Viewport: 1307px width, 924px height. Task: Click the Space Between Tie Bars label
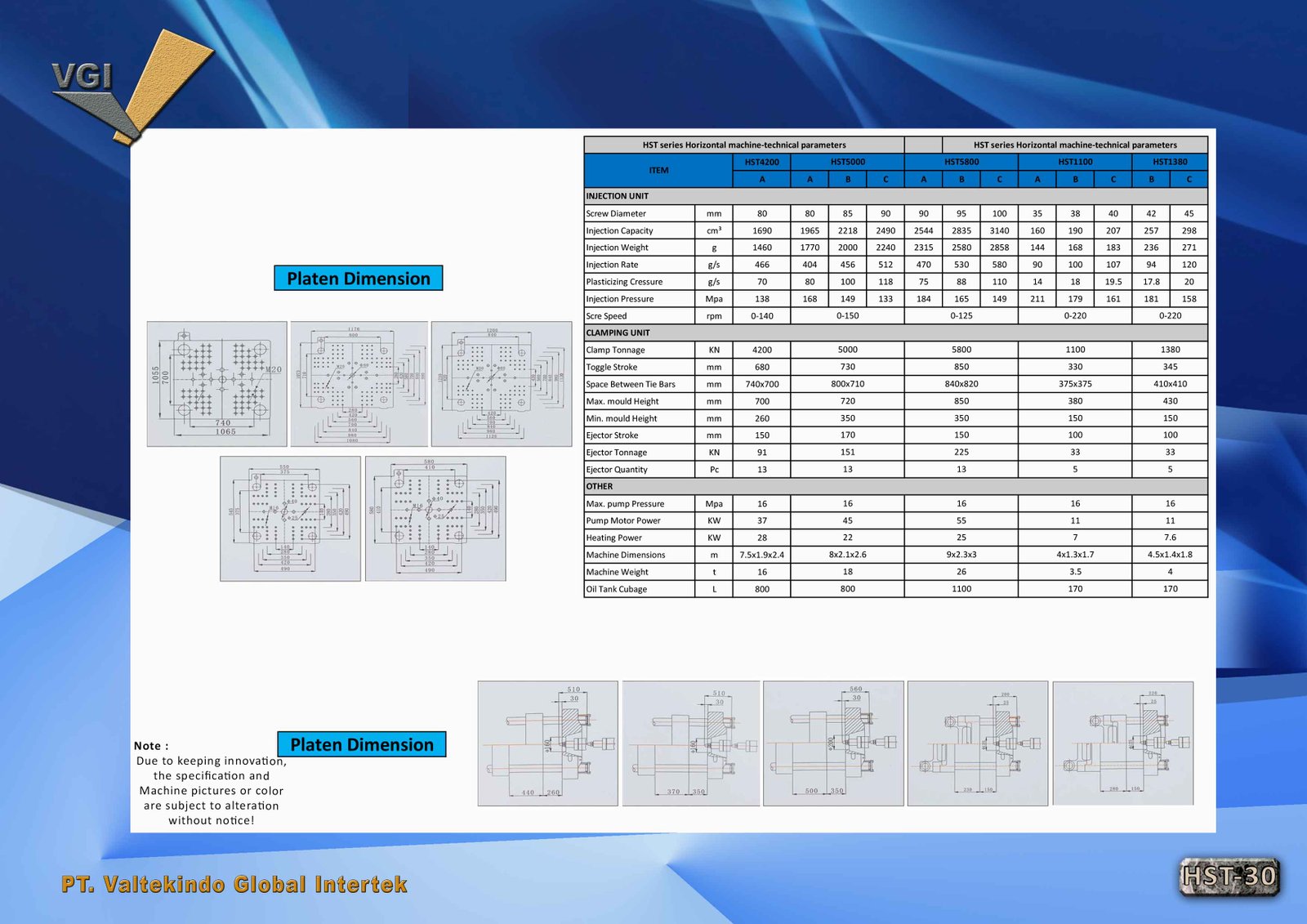pyautogui.click(x=631, y=384)
